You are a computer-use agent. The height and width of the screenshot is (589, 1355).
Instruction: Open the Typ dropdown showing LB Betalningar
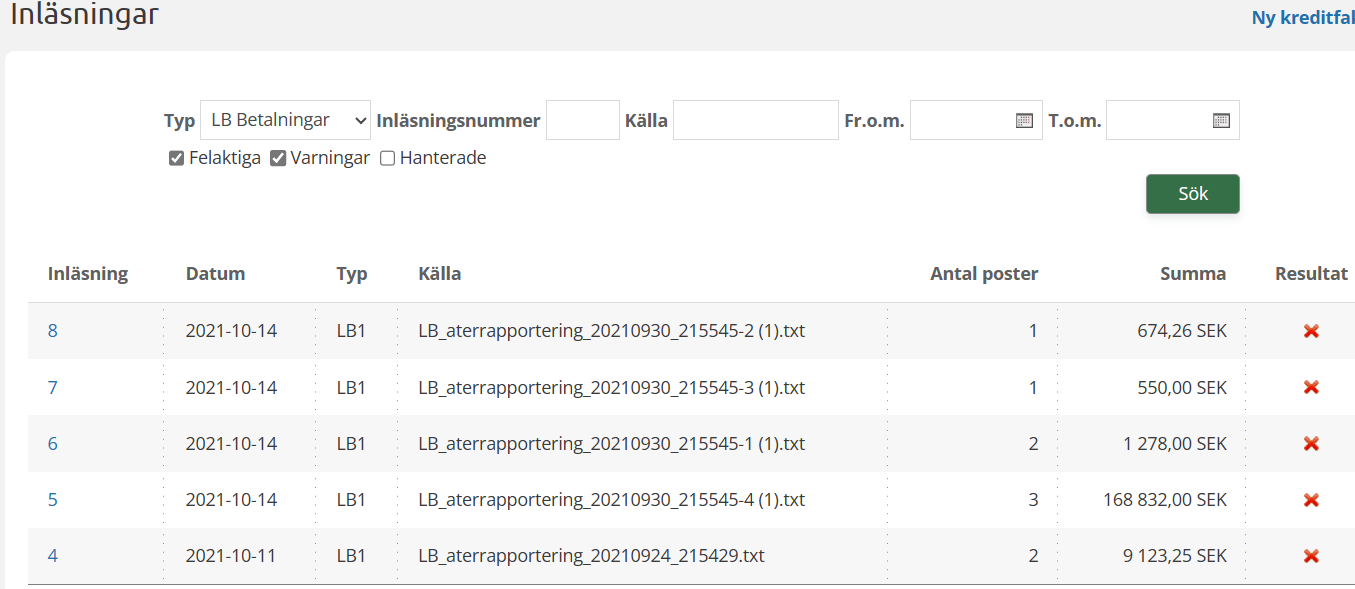285,120
